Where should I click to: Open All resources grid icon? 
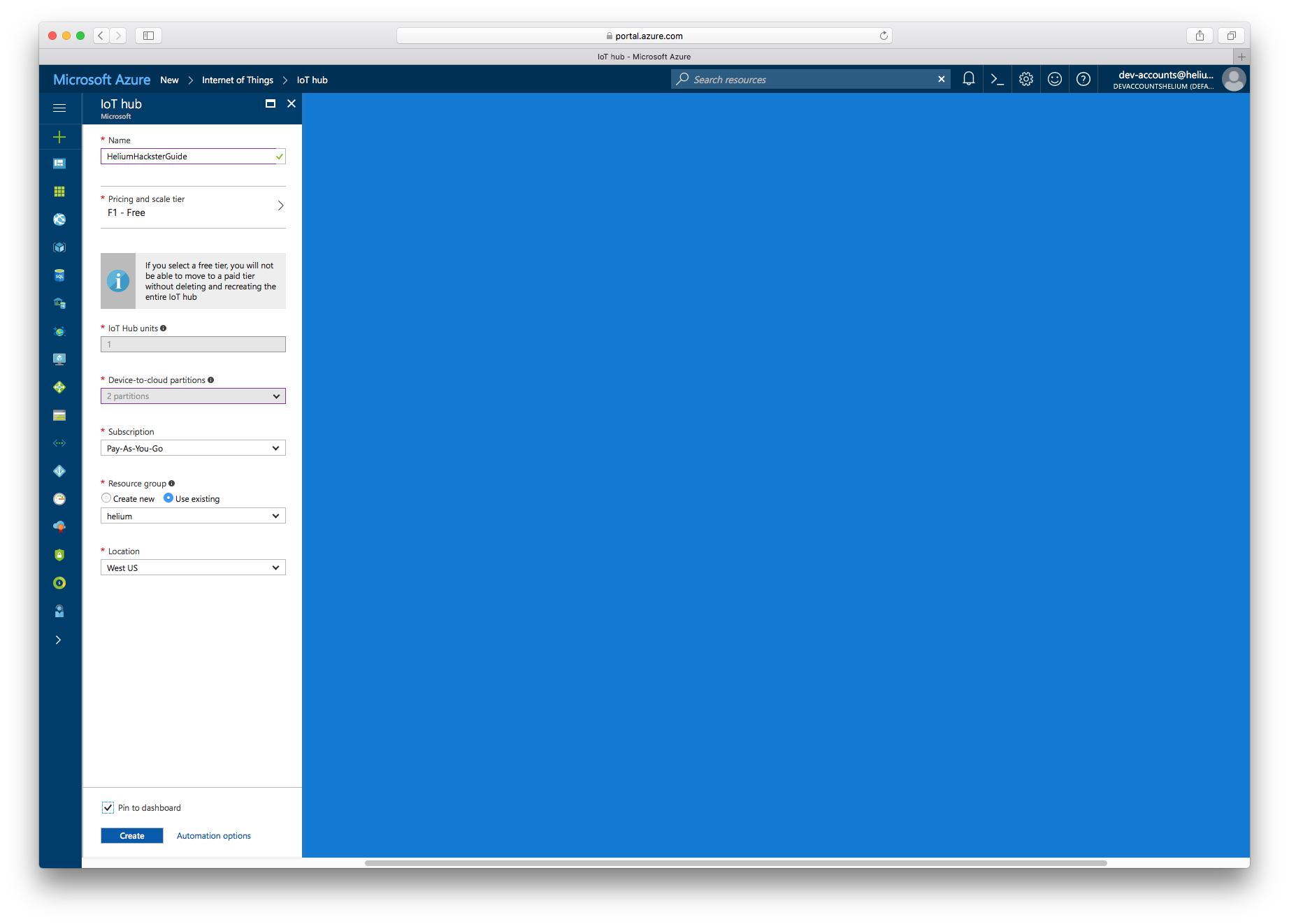(x=59, y=191)
